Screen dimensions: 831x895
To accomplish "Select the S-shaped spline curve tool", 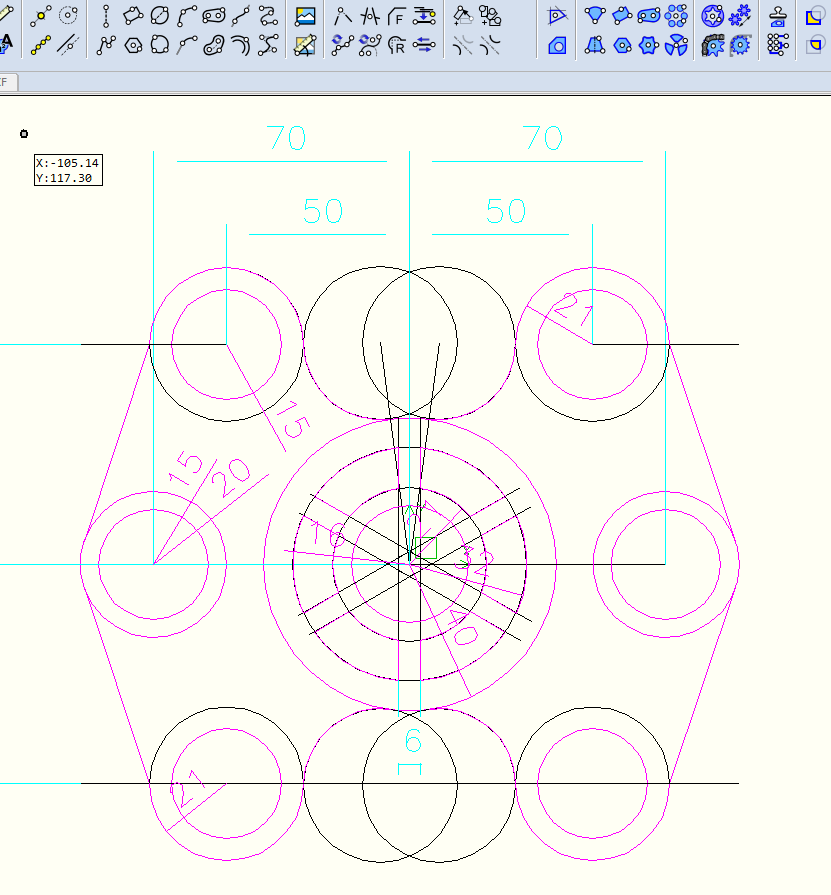I will pyautogui.click(x=268, y=16).
